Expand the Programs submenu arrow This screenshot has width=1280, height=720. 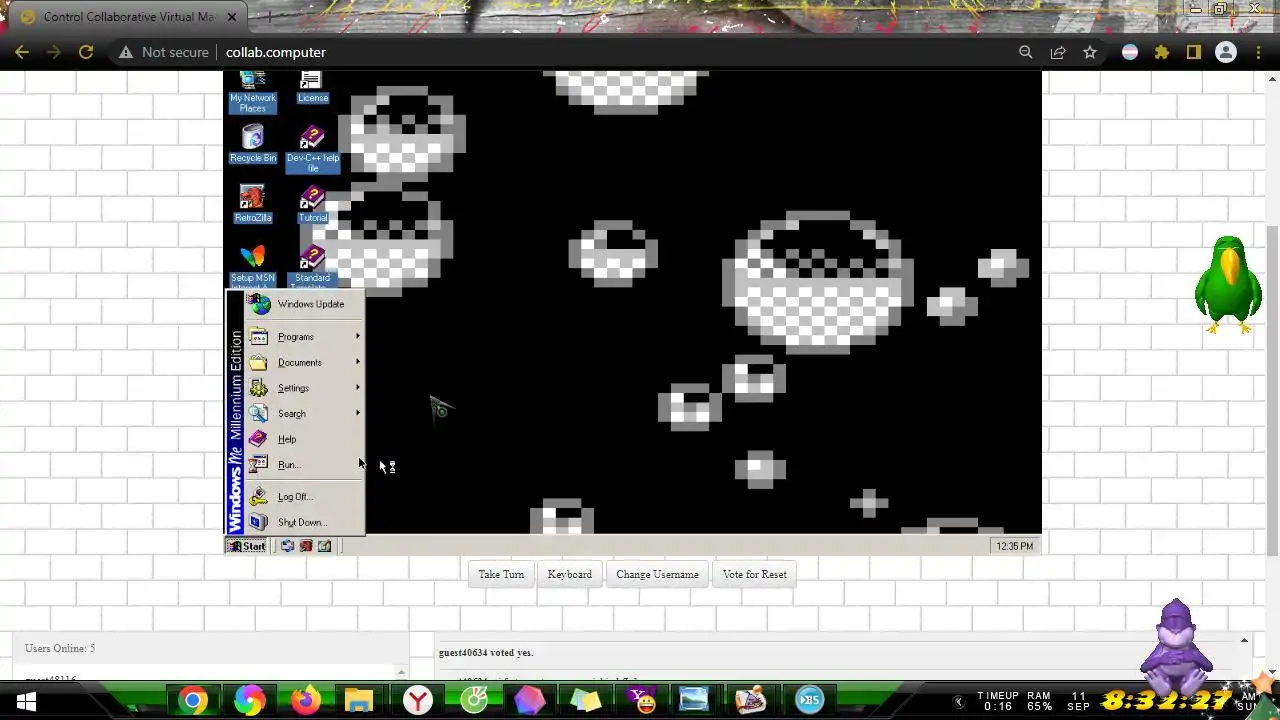358,337
